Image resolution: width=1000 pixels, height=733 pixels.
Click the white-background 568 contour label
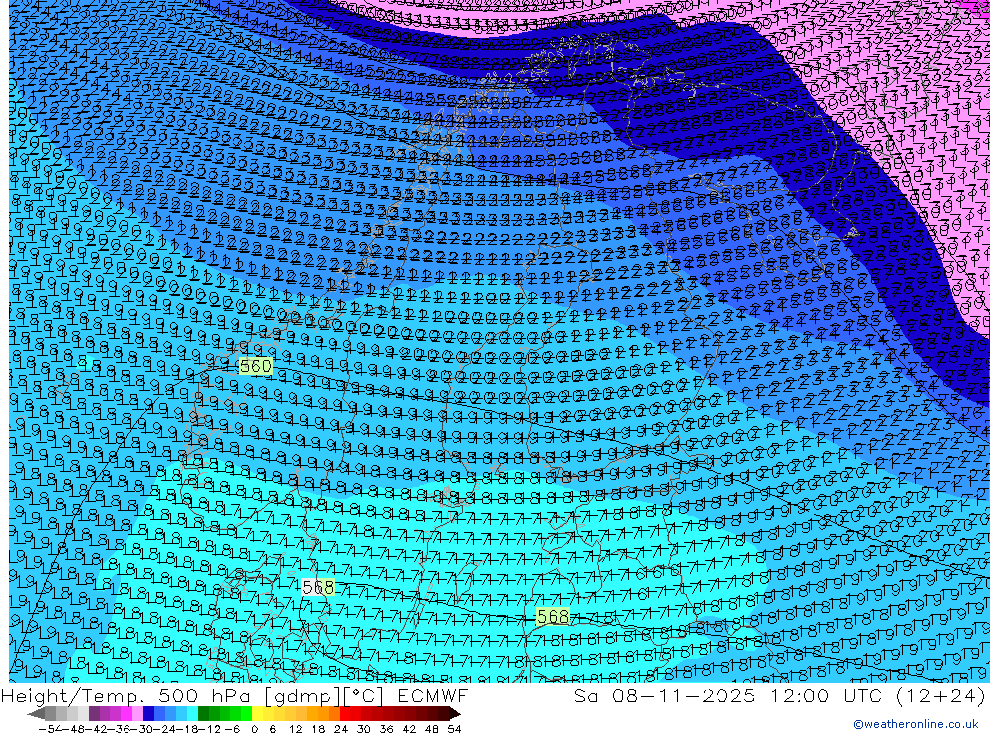[318, 587]
